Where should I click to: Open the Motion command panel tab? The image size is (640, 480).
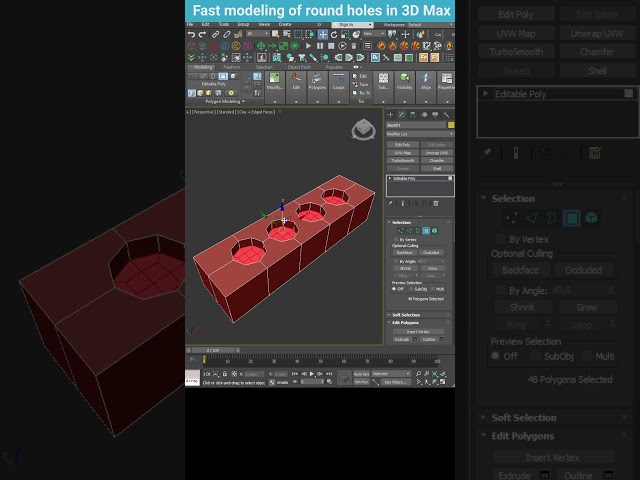pos(424,115)
